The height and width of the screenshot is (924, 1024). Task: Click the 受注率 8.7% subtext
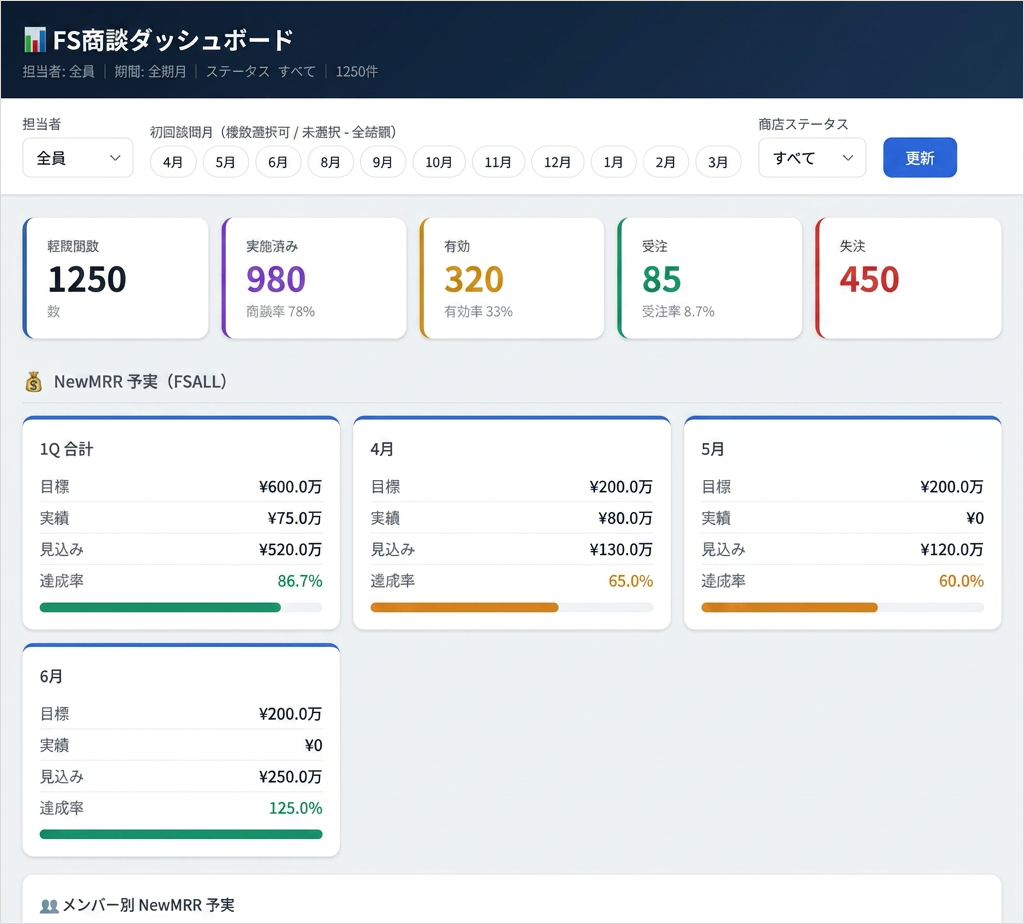(x=678, y=311)
